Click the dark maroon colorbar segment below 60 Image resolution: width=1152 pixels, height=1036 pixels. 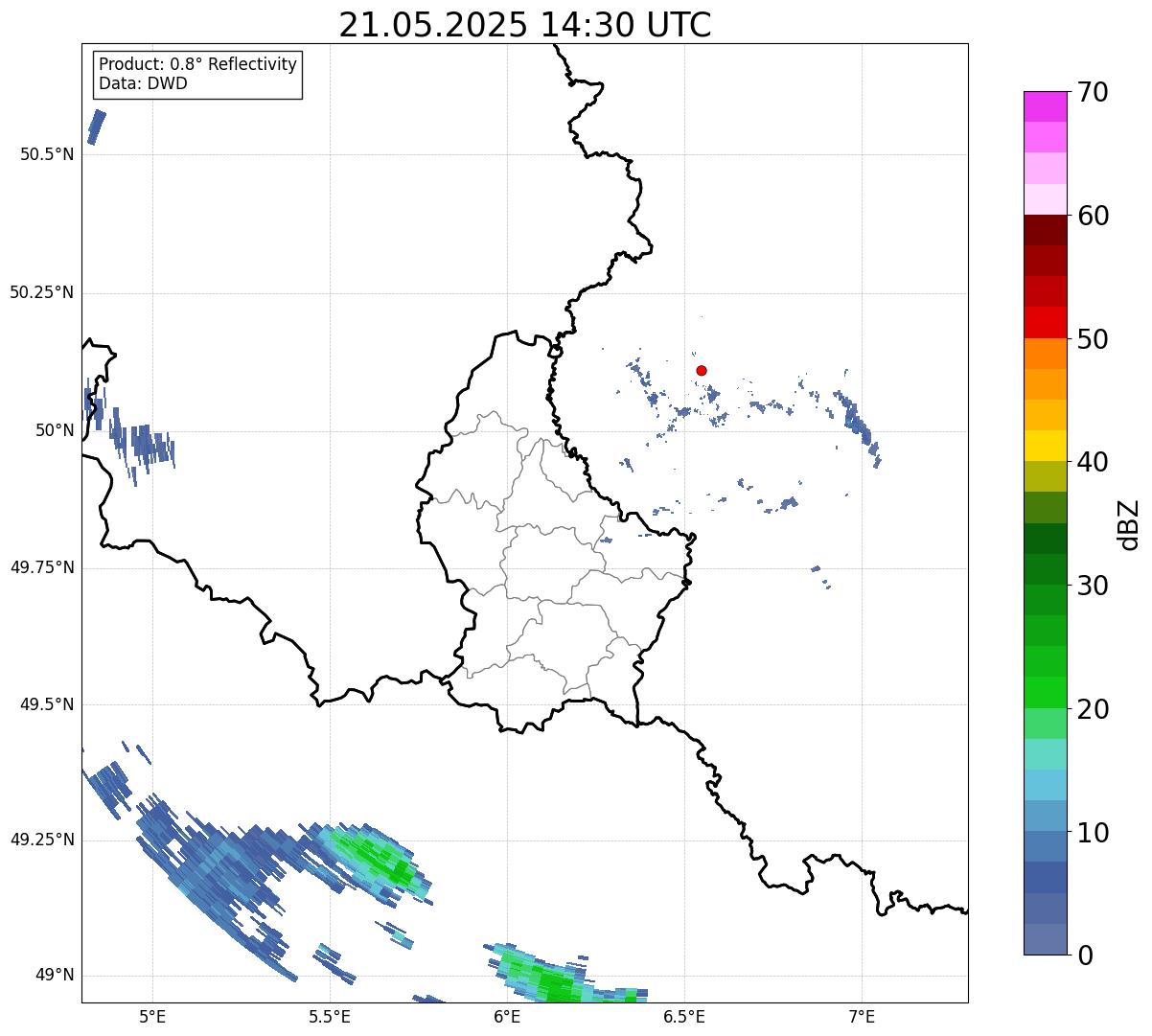click(1045, 230)
